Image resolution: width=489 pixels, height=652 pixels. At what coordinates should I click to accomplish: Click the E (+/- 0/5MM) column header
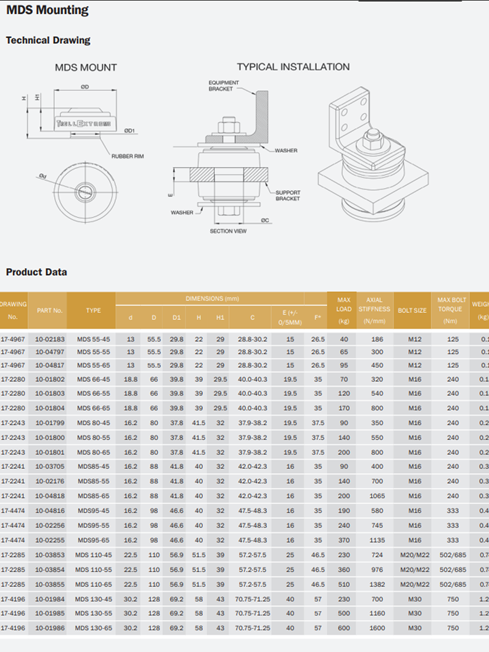click(x=290, y=317)
